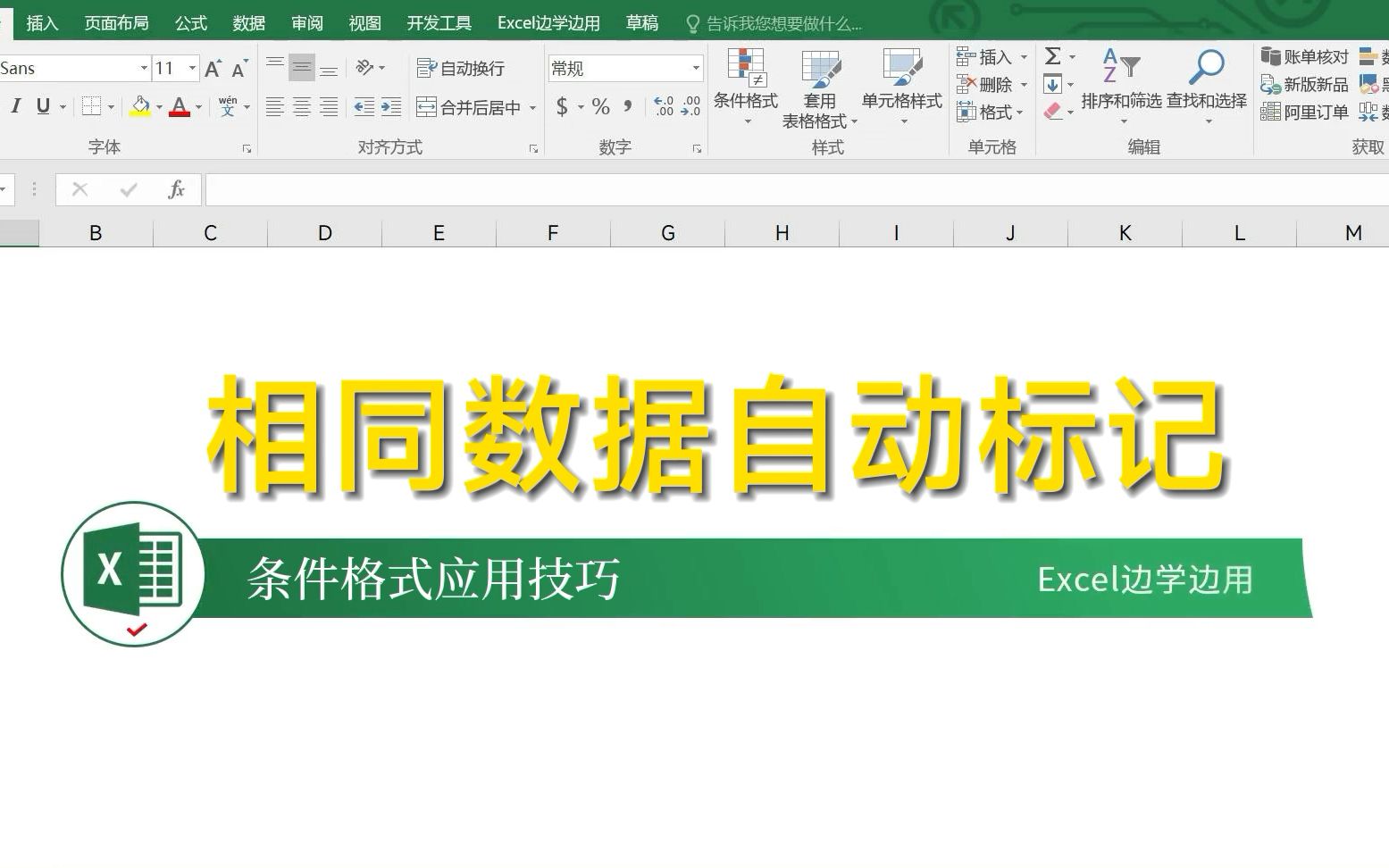Open the 套用表格格式 gallery
The height and width of the screenshot is (868, 1389).
tap(819, 88)
